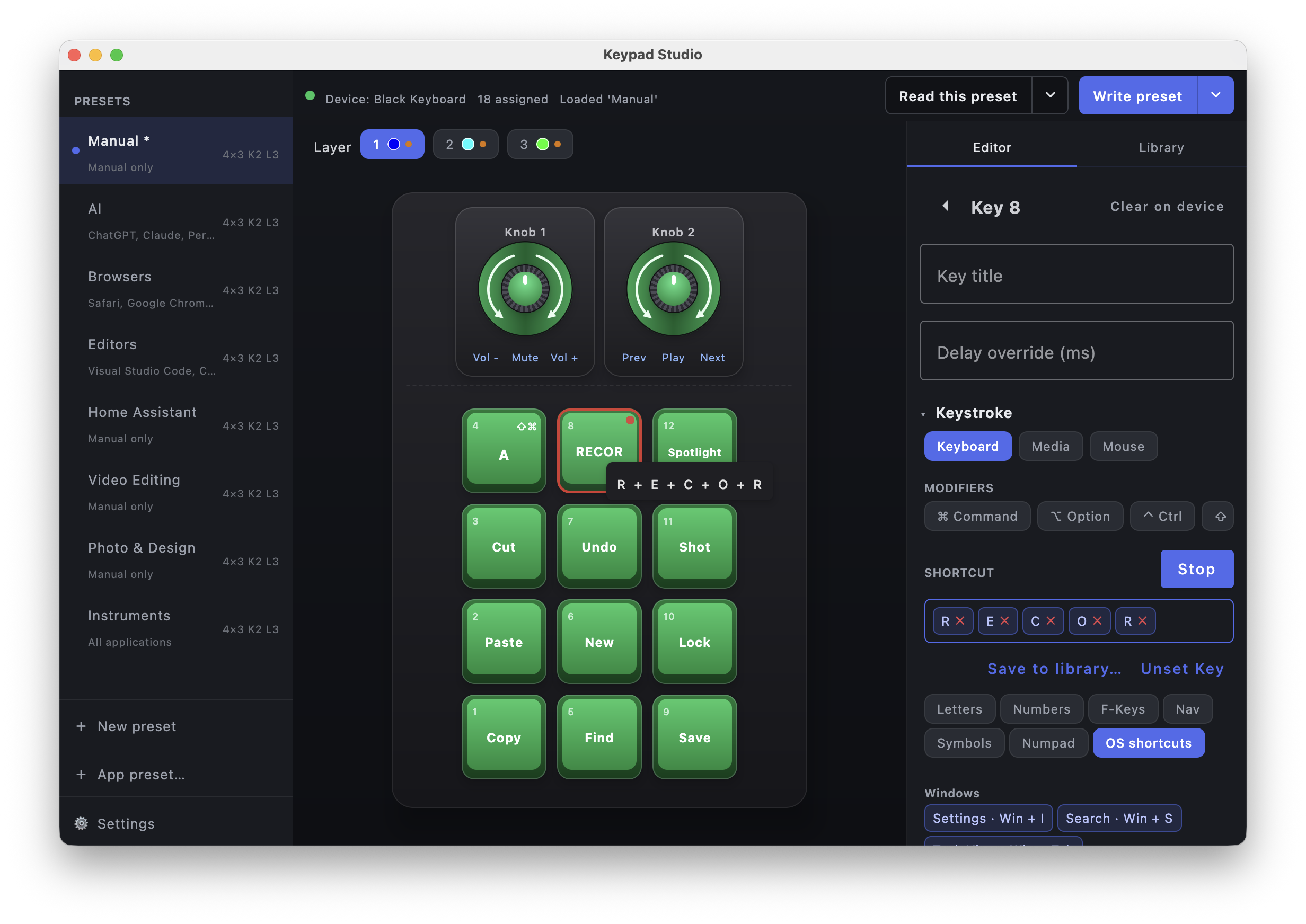Select the Copy key
The width and height of the screenshot is (1306, 924).
click(x=504, y=737)
